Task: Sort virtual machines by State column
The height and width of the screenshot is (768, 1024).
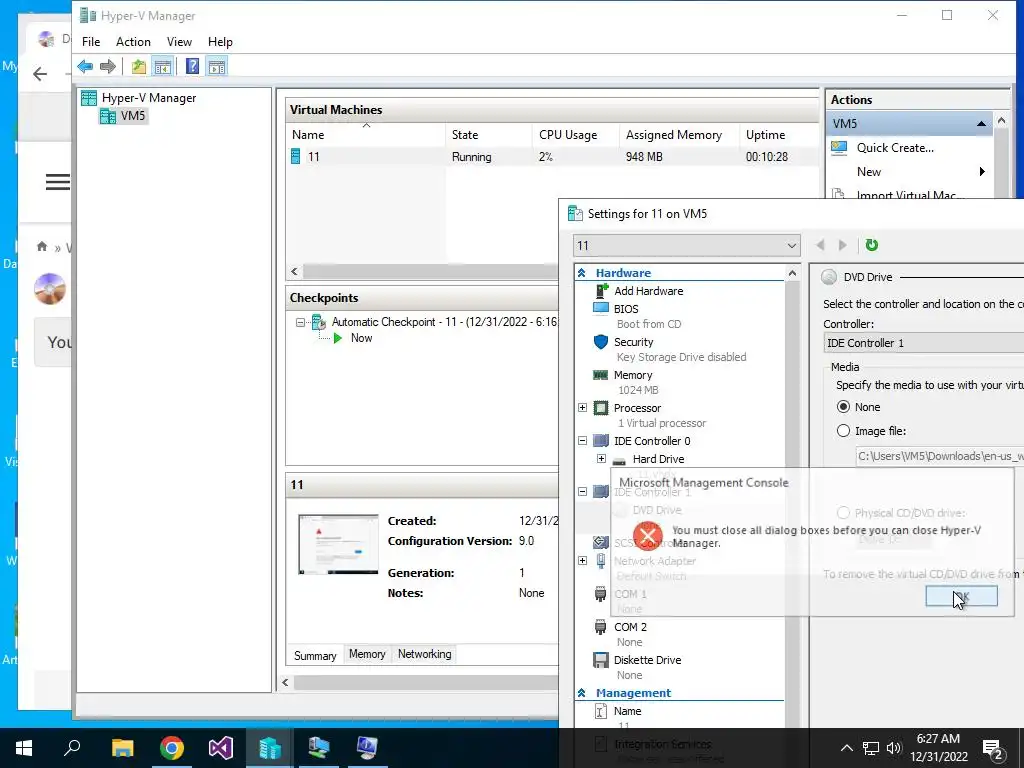Action: (488, 135)
